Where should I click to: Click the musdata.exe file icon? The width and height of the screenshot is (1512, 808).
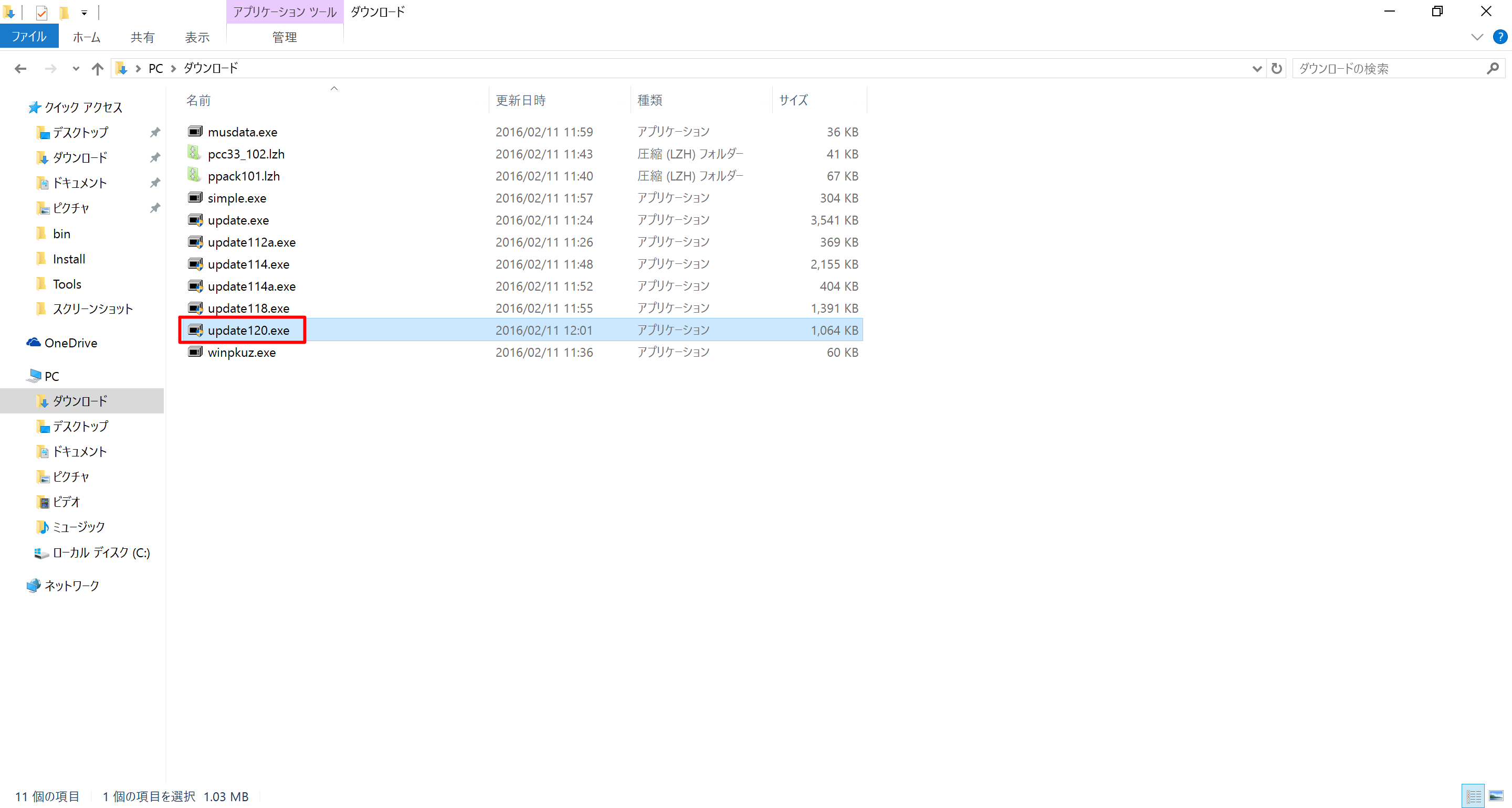(195, 132)
